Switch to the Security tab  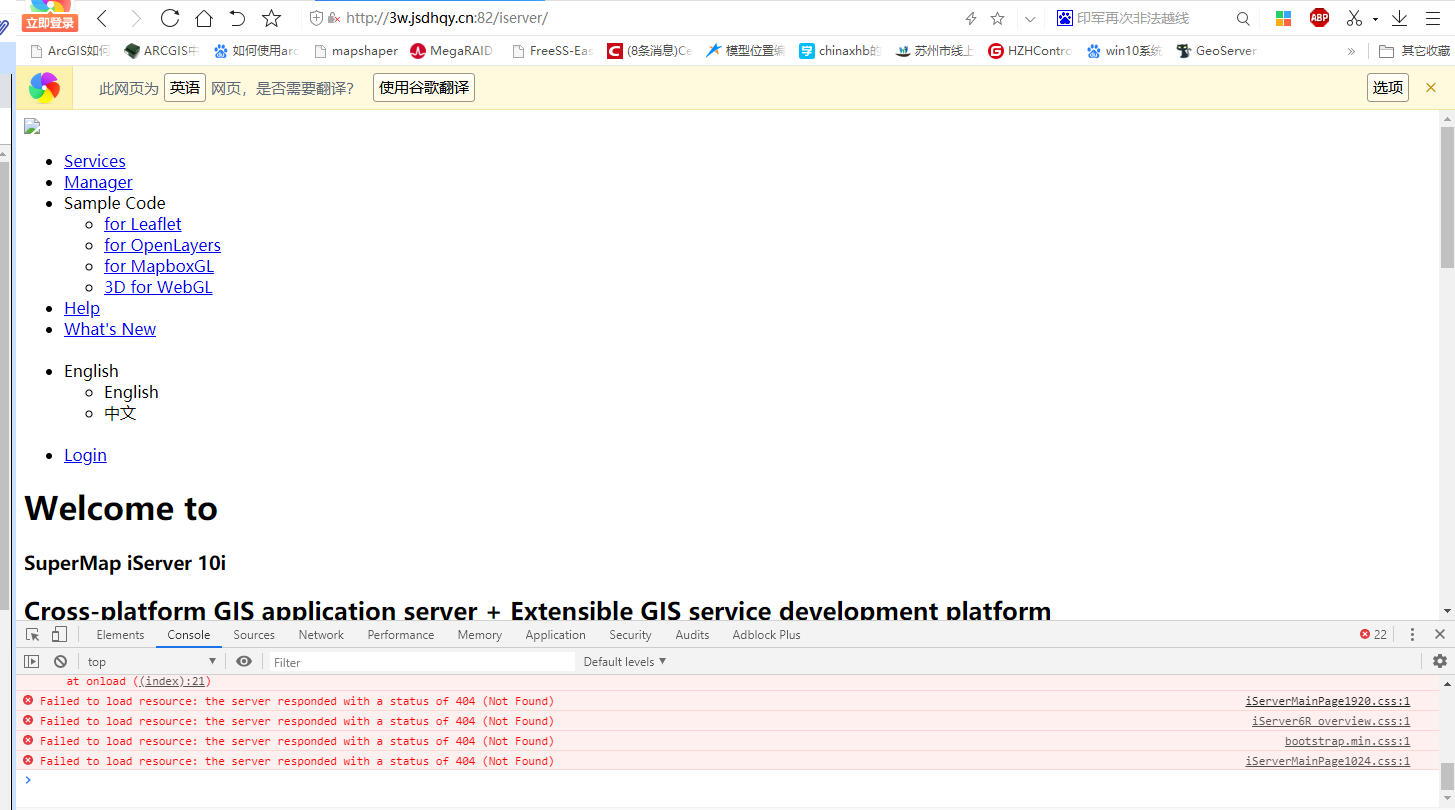click(x=630, y=635)
